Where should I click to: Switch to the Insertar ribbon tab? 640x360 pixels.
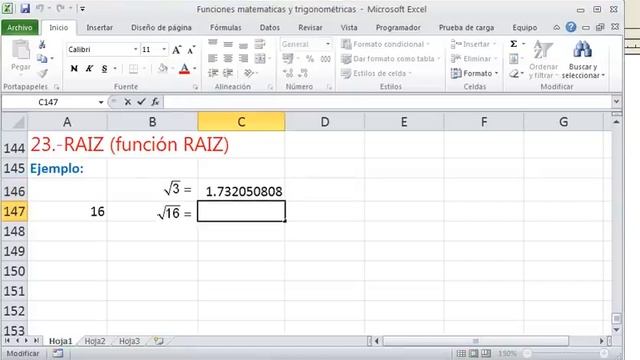100,27
